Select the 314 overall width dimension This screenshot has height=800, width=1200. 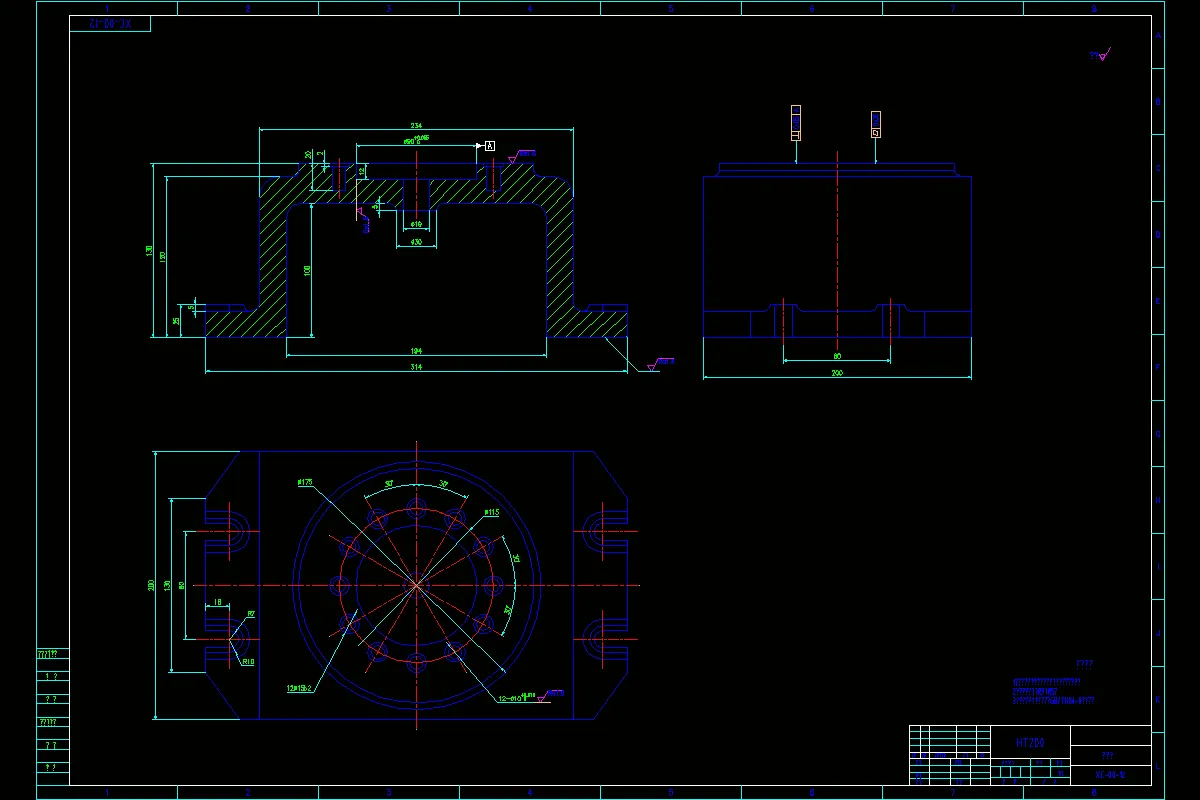pyautogui.click(x=416, y=368)
